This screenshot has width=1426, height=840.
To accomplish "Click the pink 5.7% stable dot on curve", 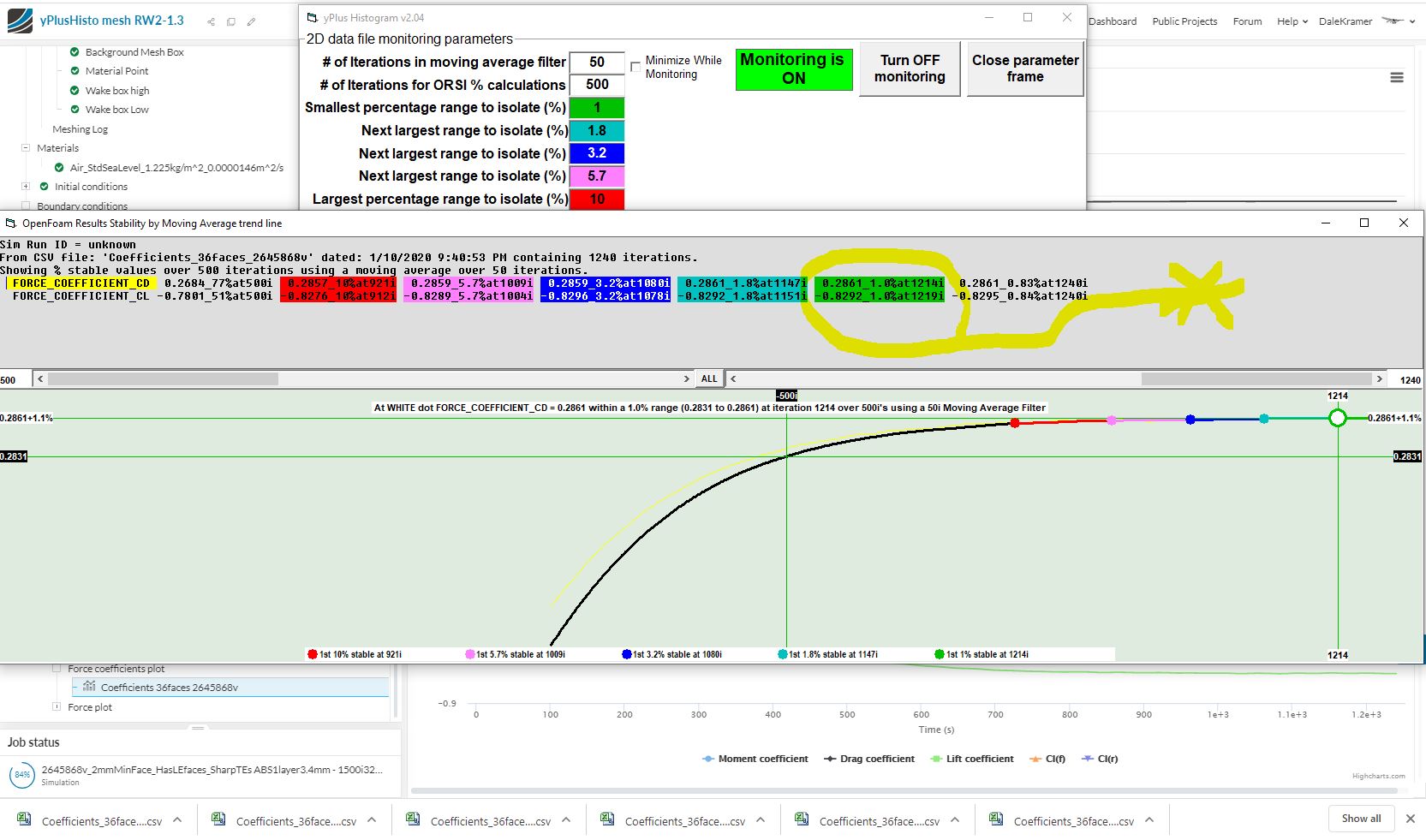I will coord(1112,420).
